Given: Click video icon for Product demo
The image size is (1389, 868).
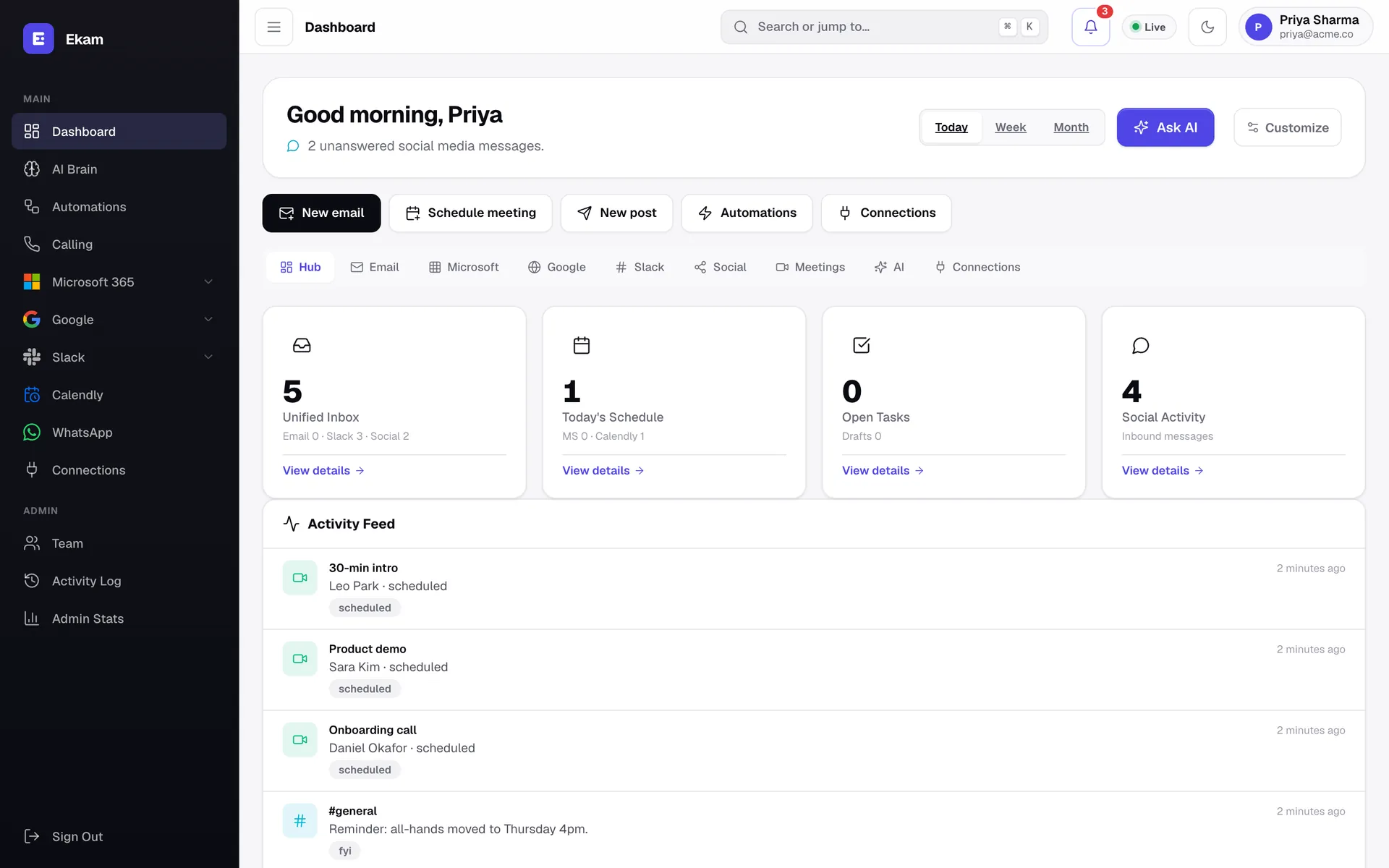Looking at the screenshot, I should coord(300,658).
